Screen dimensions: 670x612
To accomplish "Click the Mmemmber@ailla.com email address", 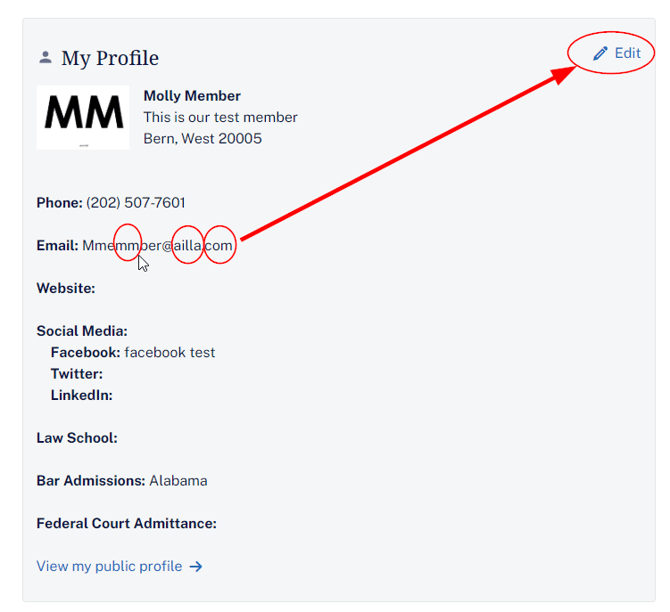I will point(157,245).
